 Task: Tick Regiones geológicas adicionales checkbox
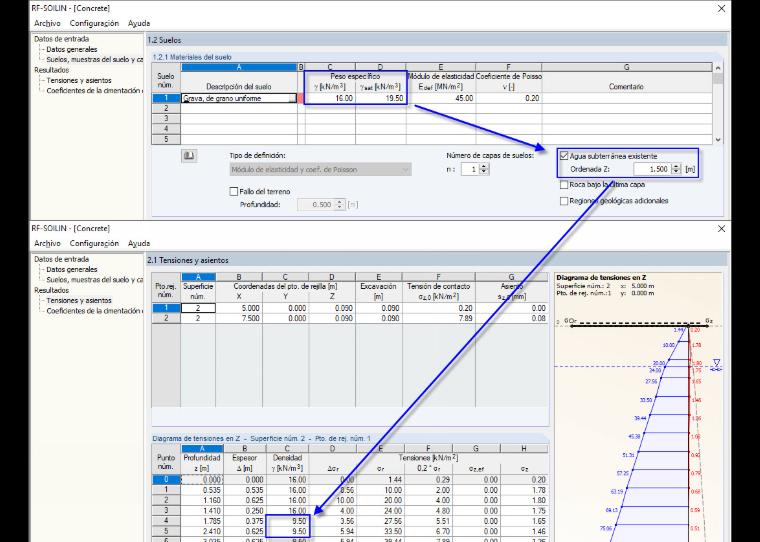click(564, 201)
